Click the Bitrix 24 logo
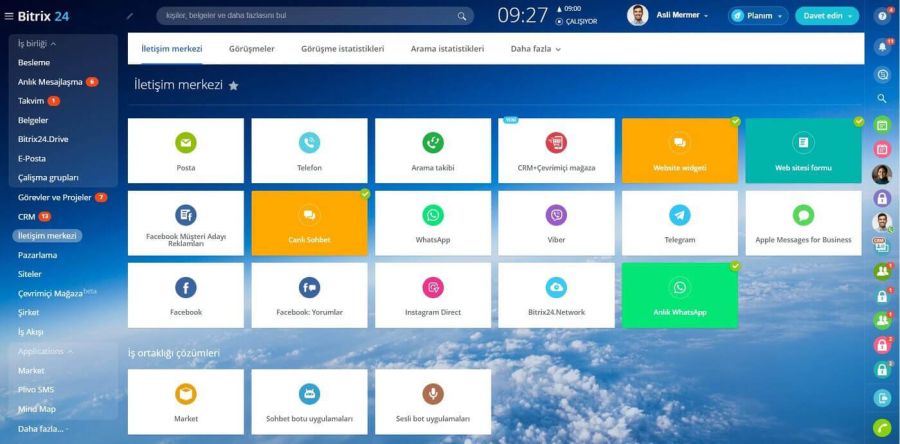900x444 pixels. [43, 16]
